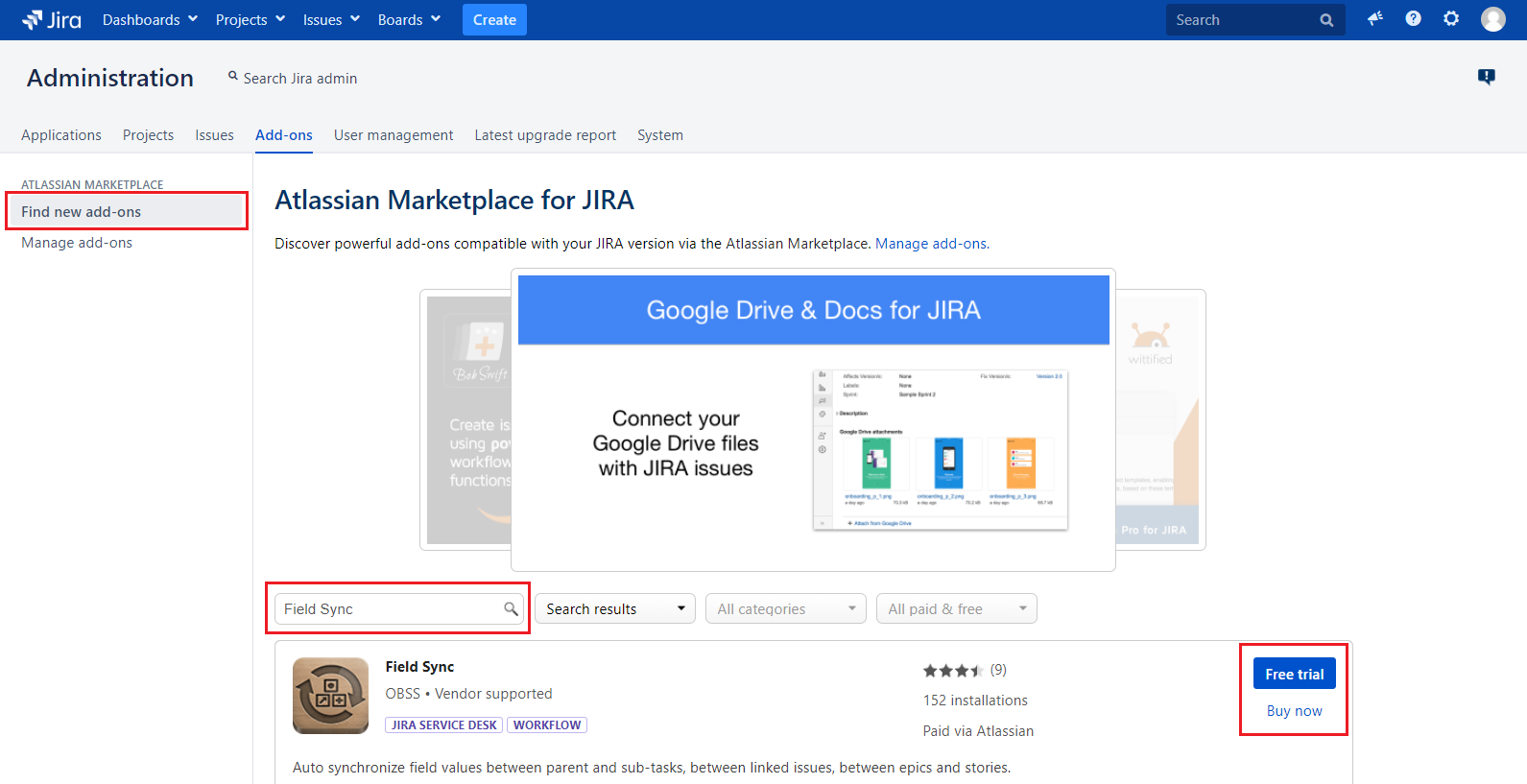
Task: Expand the Boards menu
Action: [x=409, y=20]
